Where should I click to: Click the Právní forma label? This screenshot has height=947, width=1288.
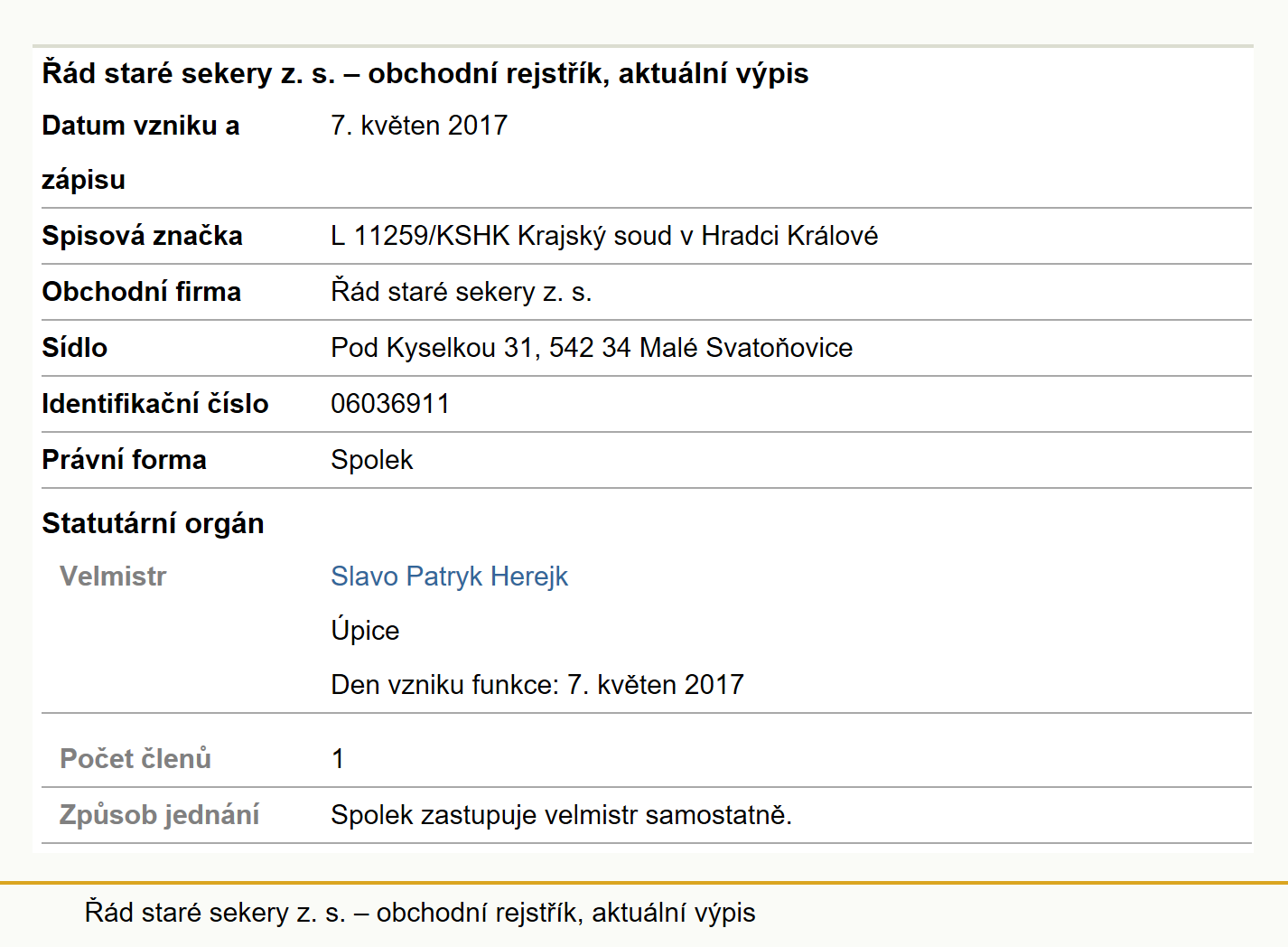(124, 460)
